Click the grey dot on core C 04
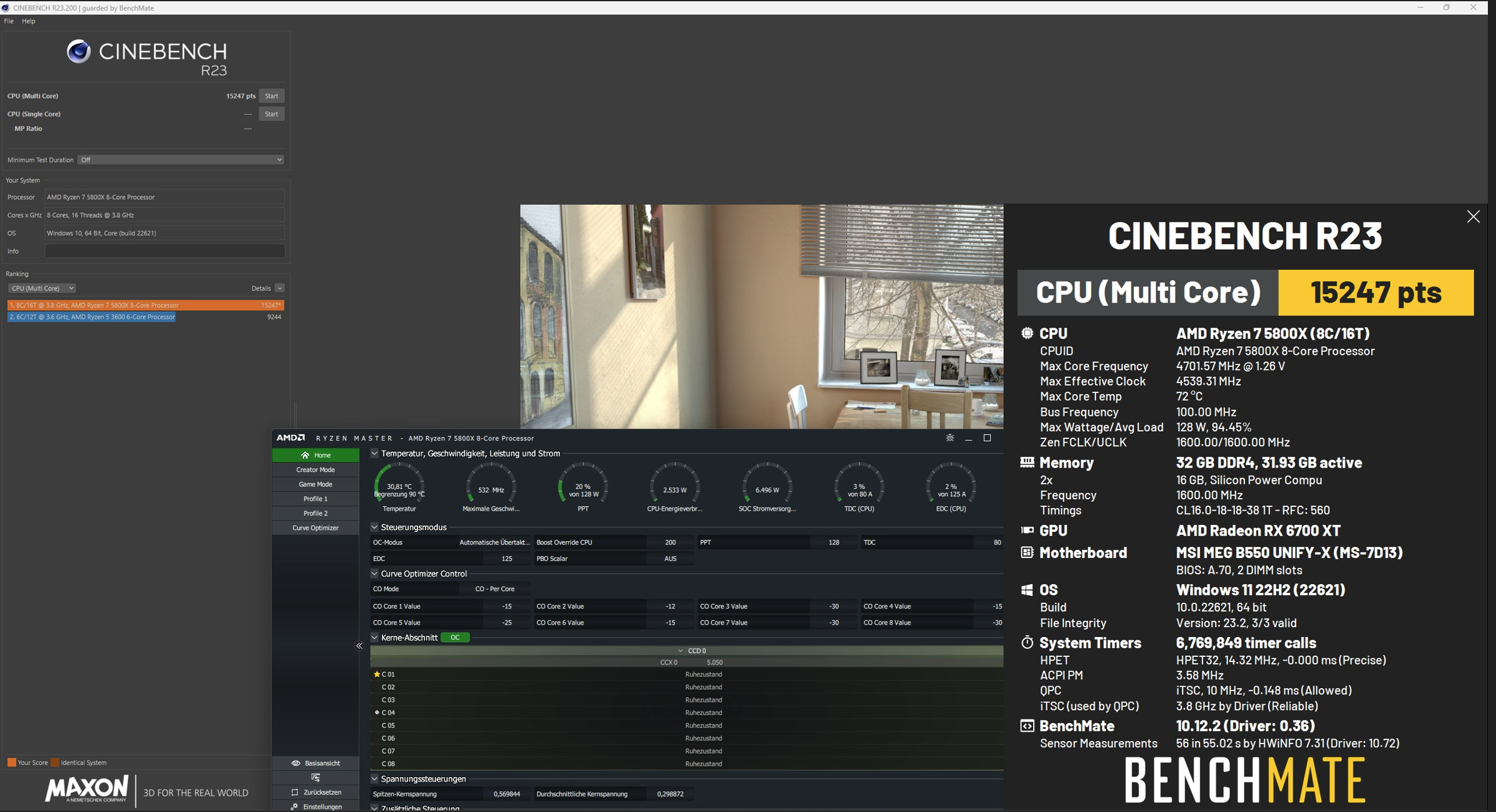1496x812 pixels. pyautogui.click(x=377, y=712)
